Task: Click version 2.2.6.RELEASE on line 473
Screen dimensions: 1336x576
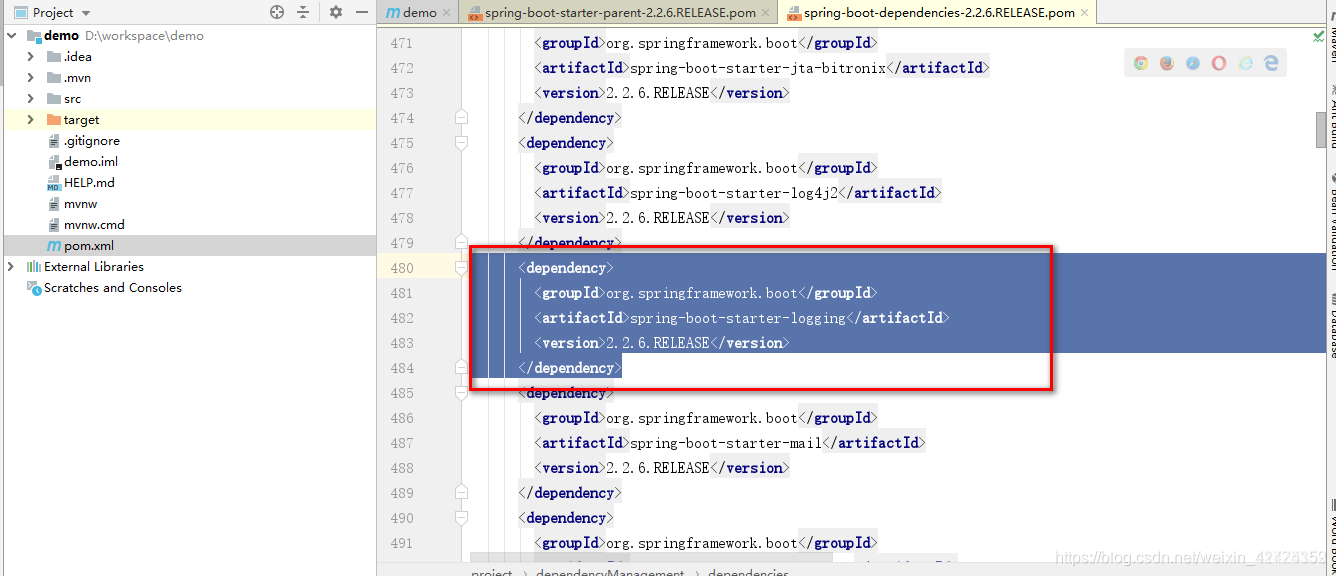Action: coord(658,93)
